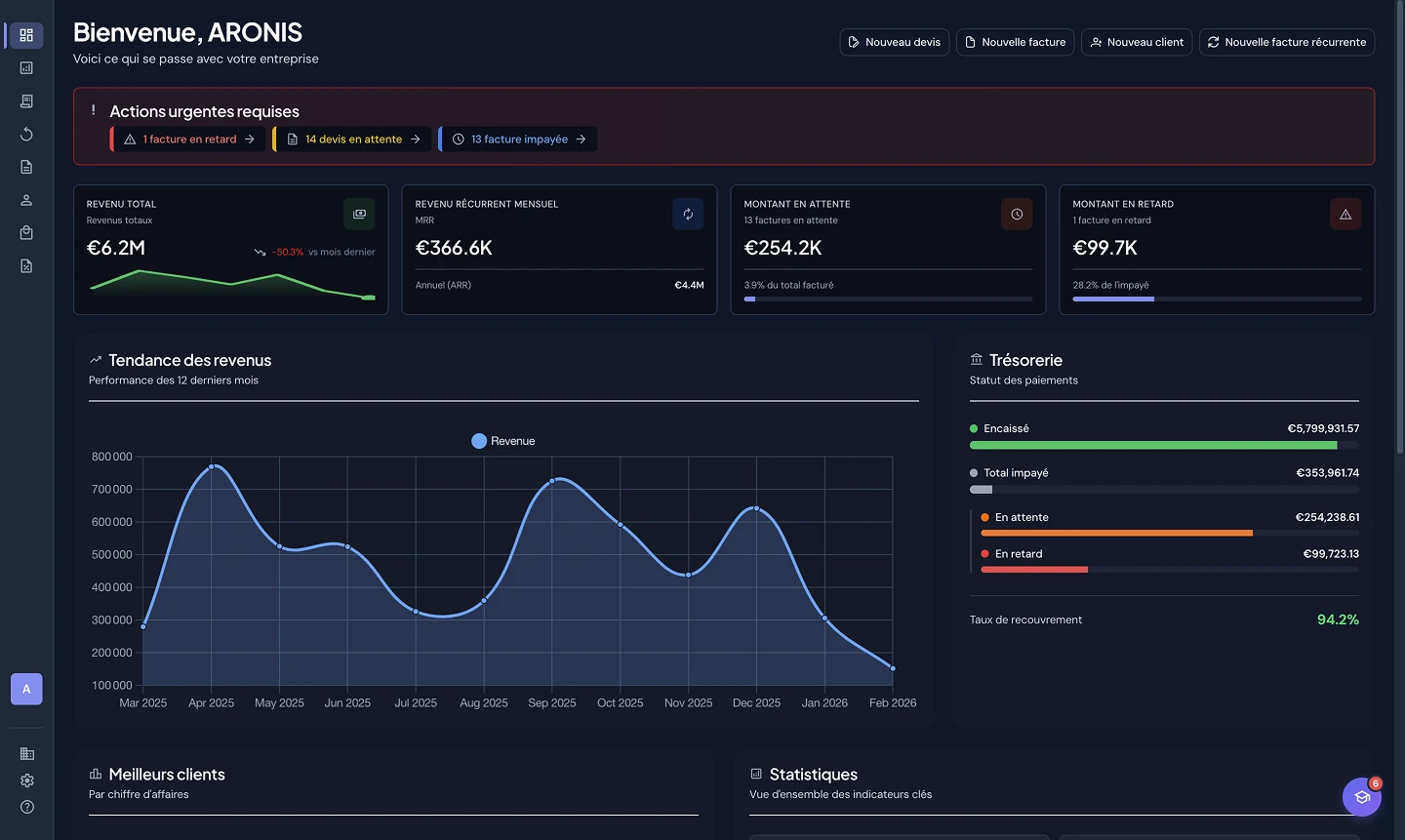The image size is (1405, 840).
Task: Click the refresh icon on the MRR card
Action: click(x=688, y=214)
